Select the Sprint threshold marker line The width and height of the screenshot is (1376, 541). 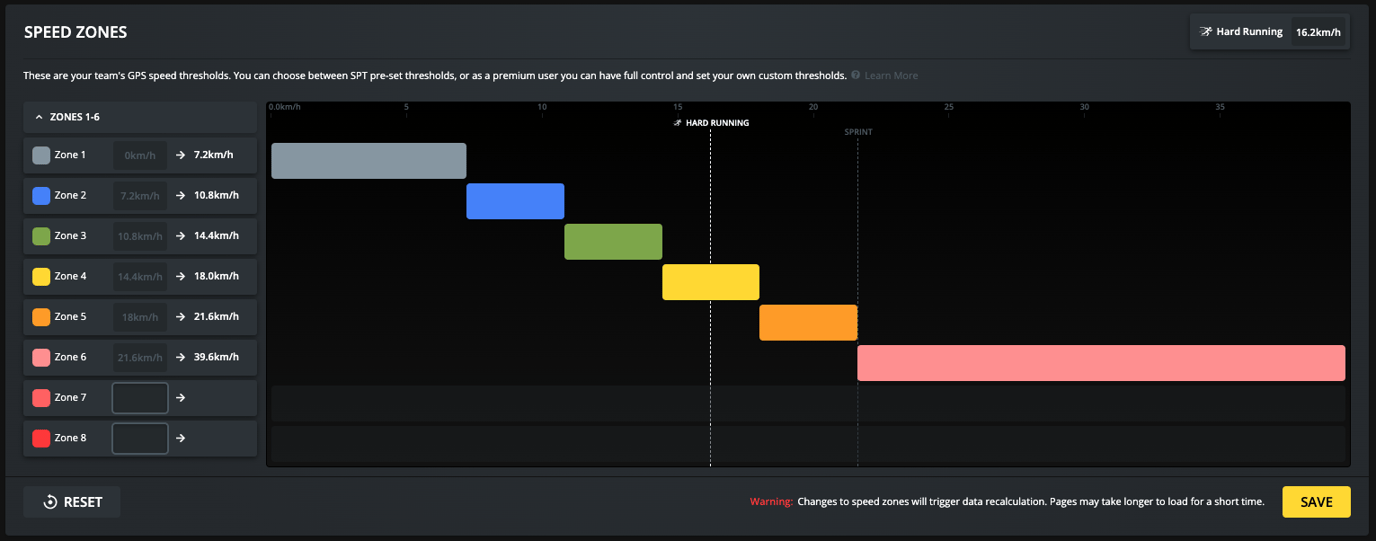point(857,300)
